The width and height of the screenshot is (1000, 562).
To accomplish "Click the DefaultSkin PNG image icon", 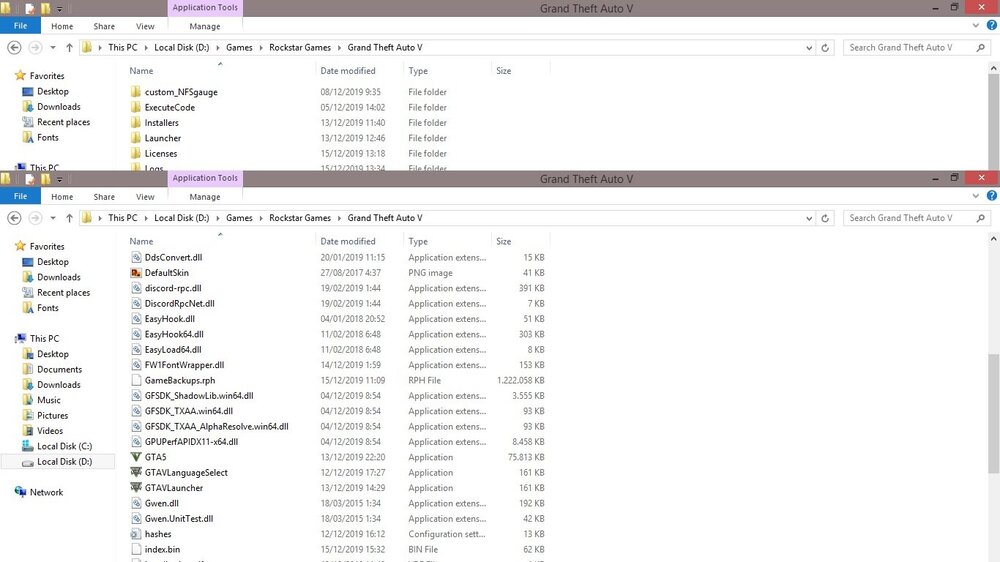I will pos(136,272).
